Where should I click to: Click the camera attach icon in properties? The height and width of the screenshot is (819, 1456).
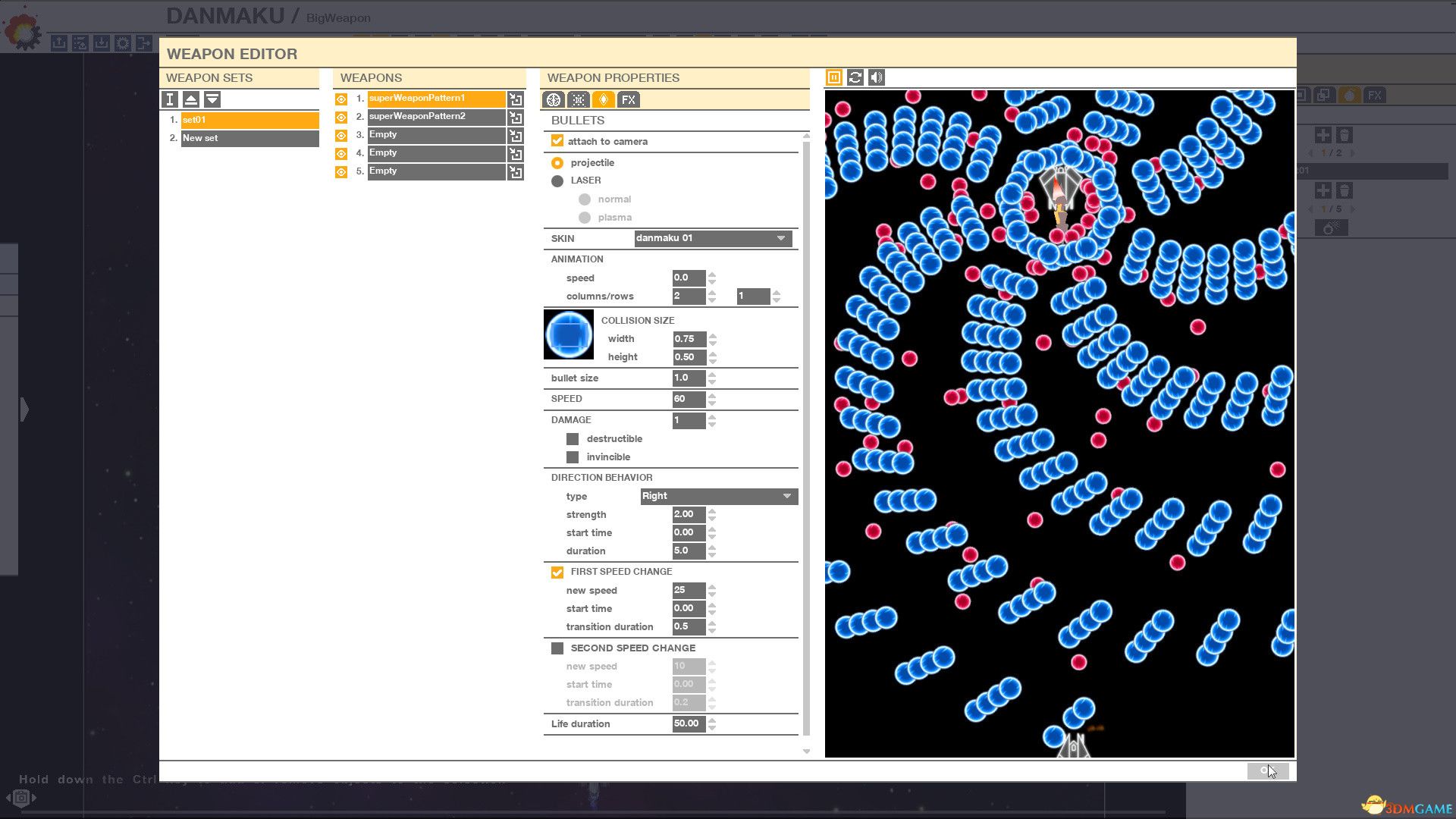(557, 140)
